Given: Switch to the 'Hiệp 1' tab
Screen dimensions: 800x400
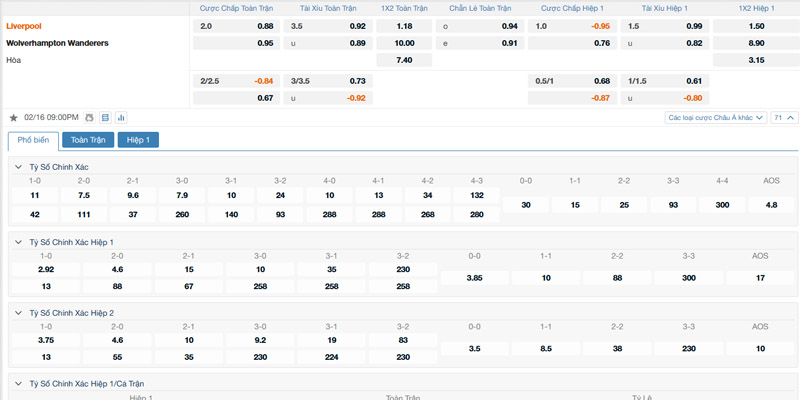Looking at the screenshot, I should point(138,140).
